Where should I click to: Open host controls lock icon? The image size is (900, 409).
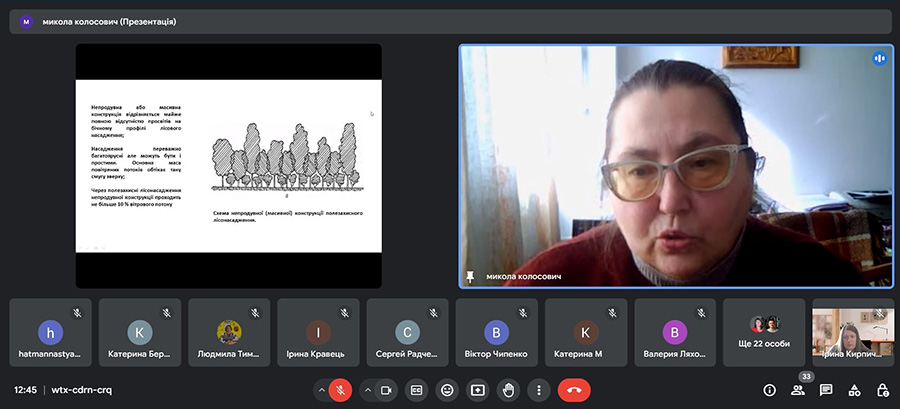click(x=882, y=390)
